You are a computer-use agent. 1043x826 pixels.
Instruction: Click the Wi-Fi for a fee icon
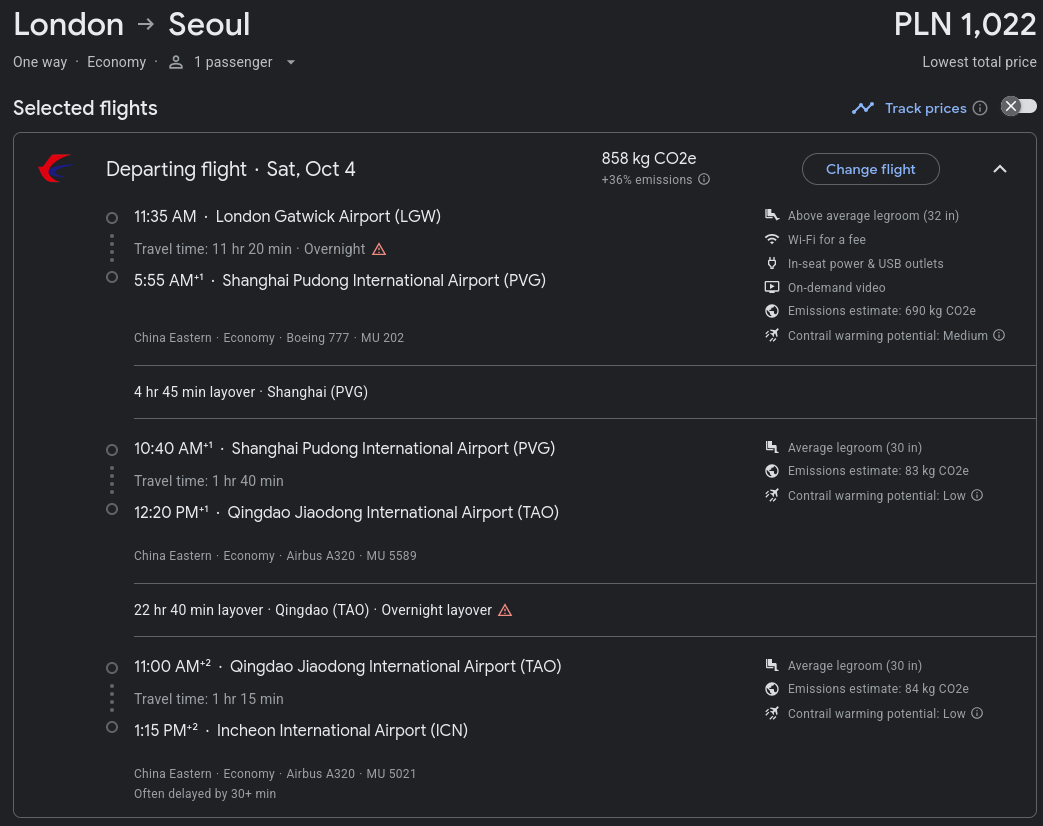772,239
